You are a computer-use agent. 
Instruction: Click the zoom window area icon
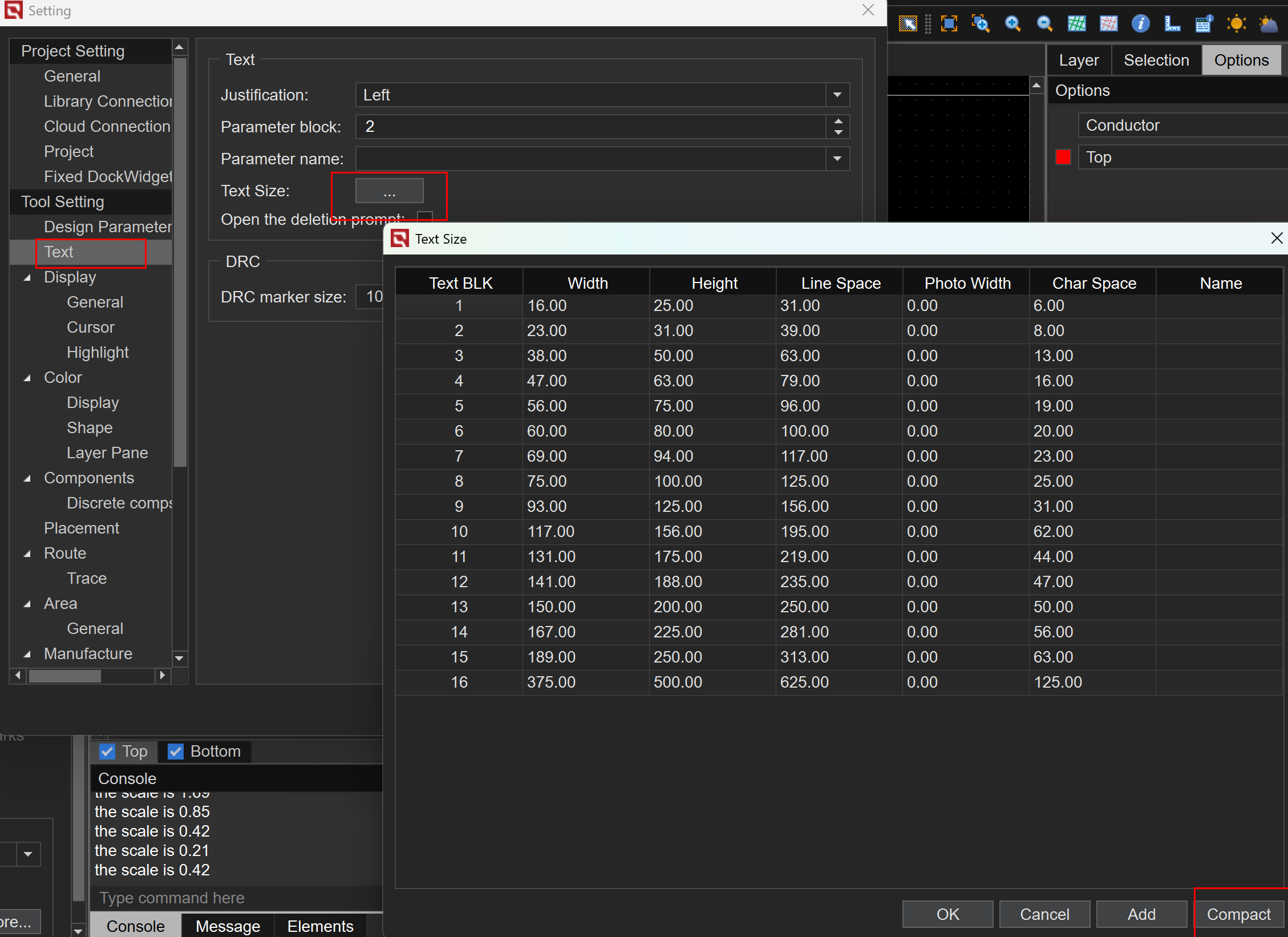[x=981, y=23]
